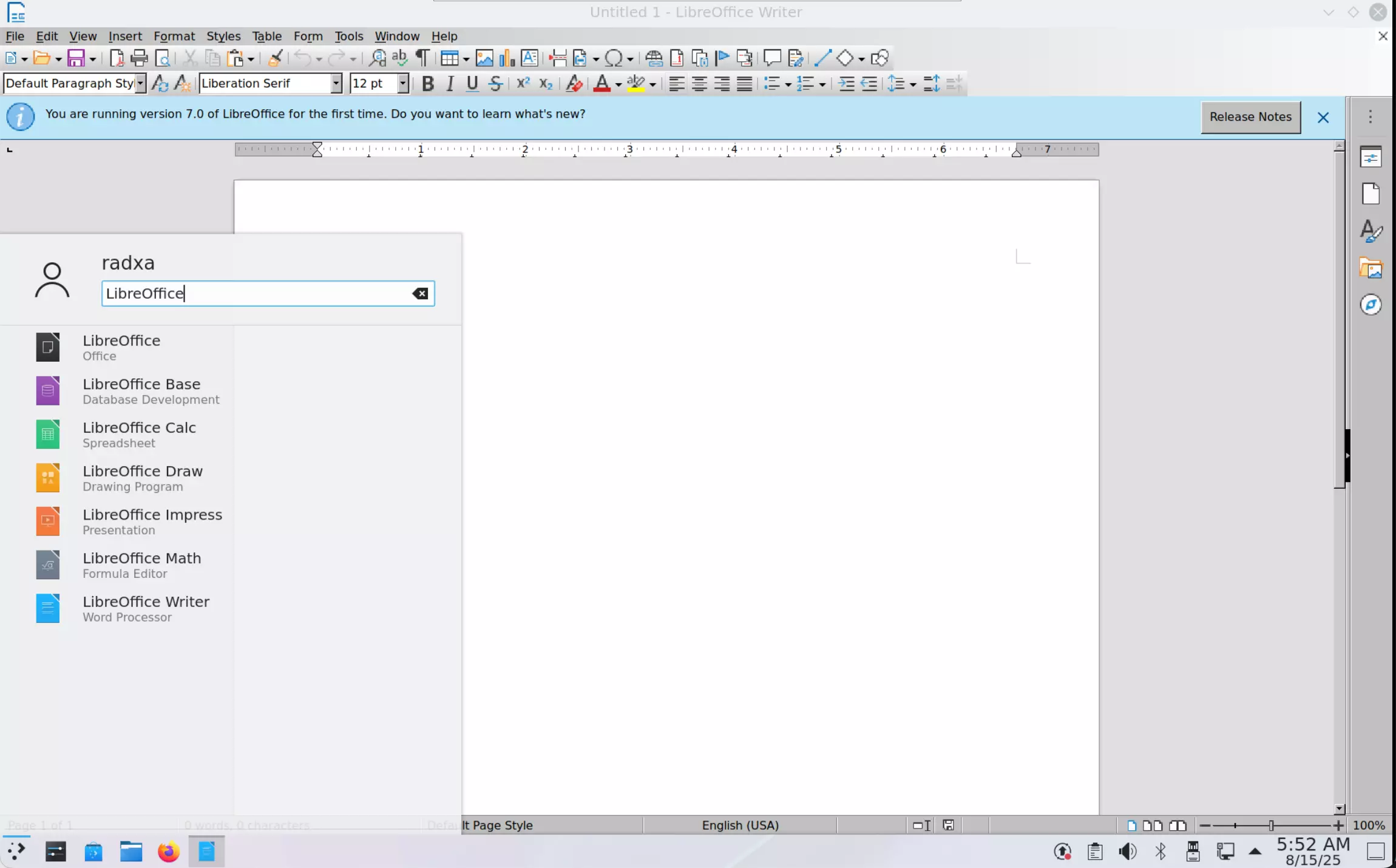Open Font Size dropdown arrow

(402, 83)
